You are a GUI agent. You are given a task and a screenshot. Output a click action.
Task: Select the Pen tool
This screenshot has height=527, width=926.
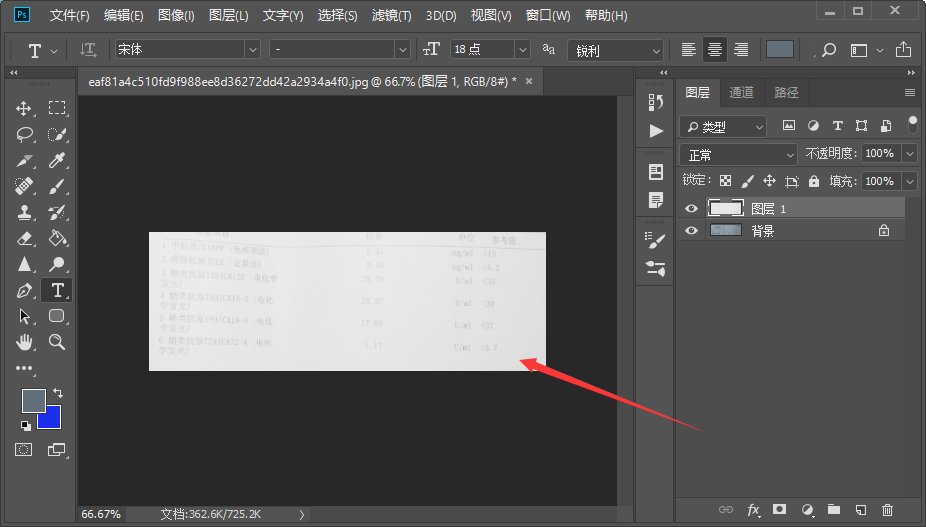pyautogui.click(x=24, y=290)
